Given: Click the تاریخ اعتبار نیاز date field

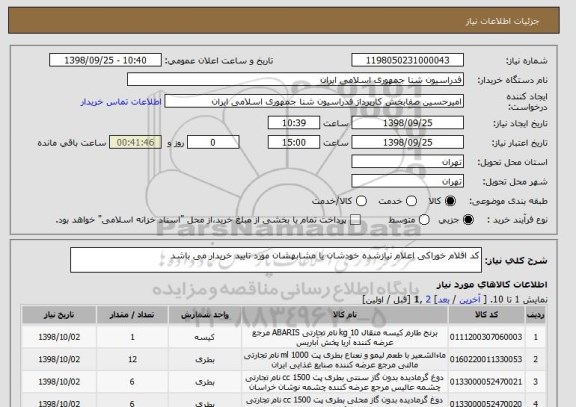Looking at the screenshot, I should pos(407,142).
